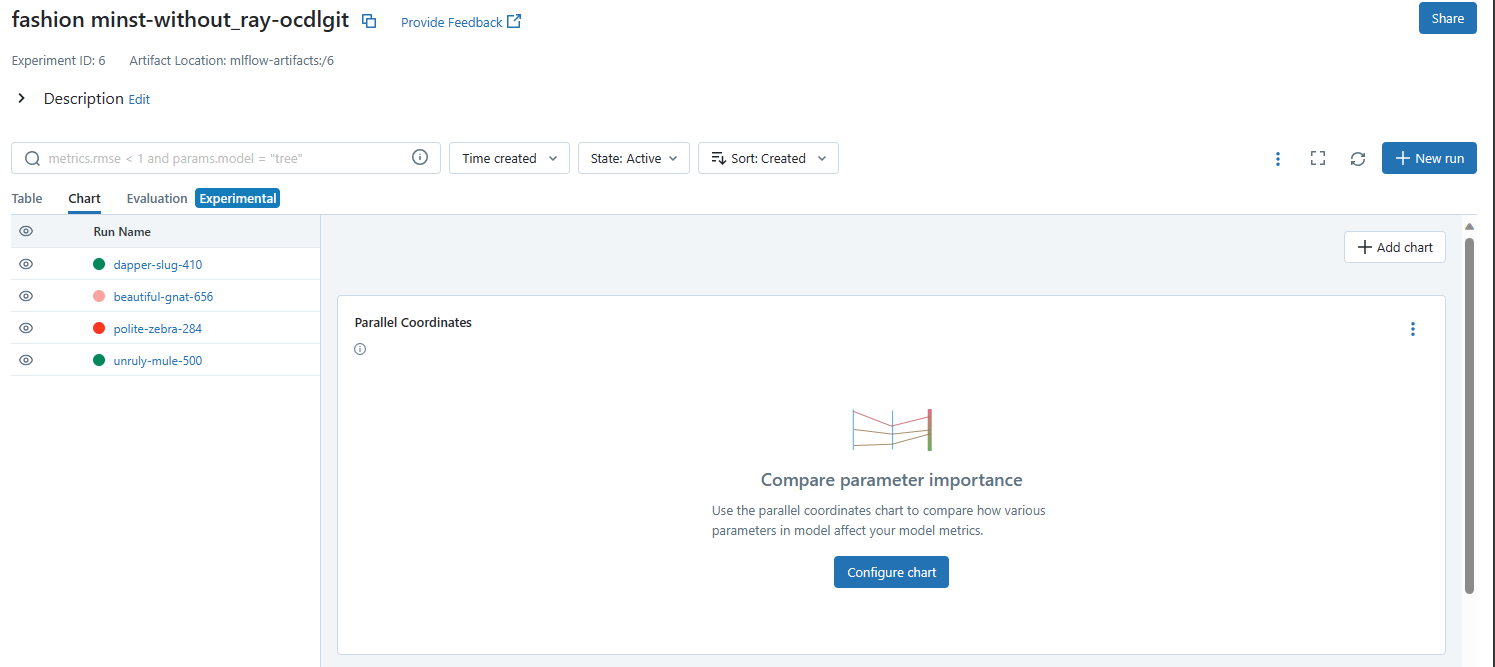Hide the beautiful-gnat-656 run
Viewport: 1495px width, 667px height.
tap(26, 296)
